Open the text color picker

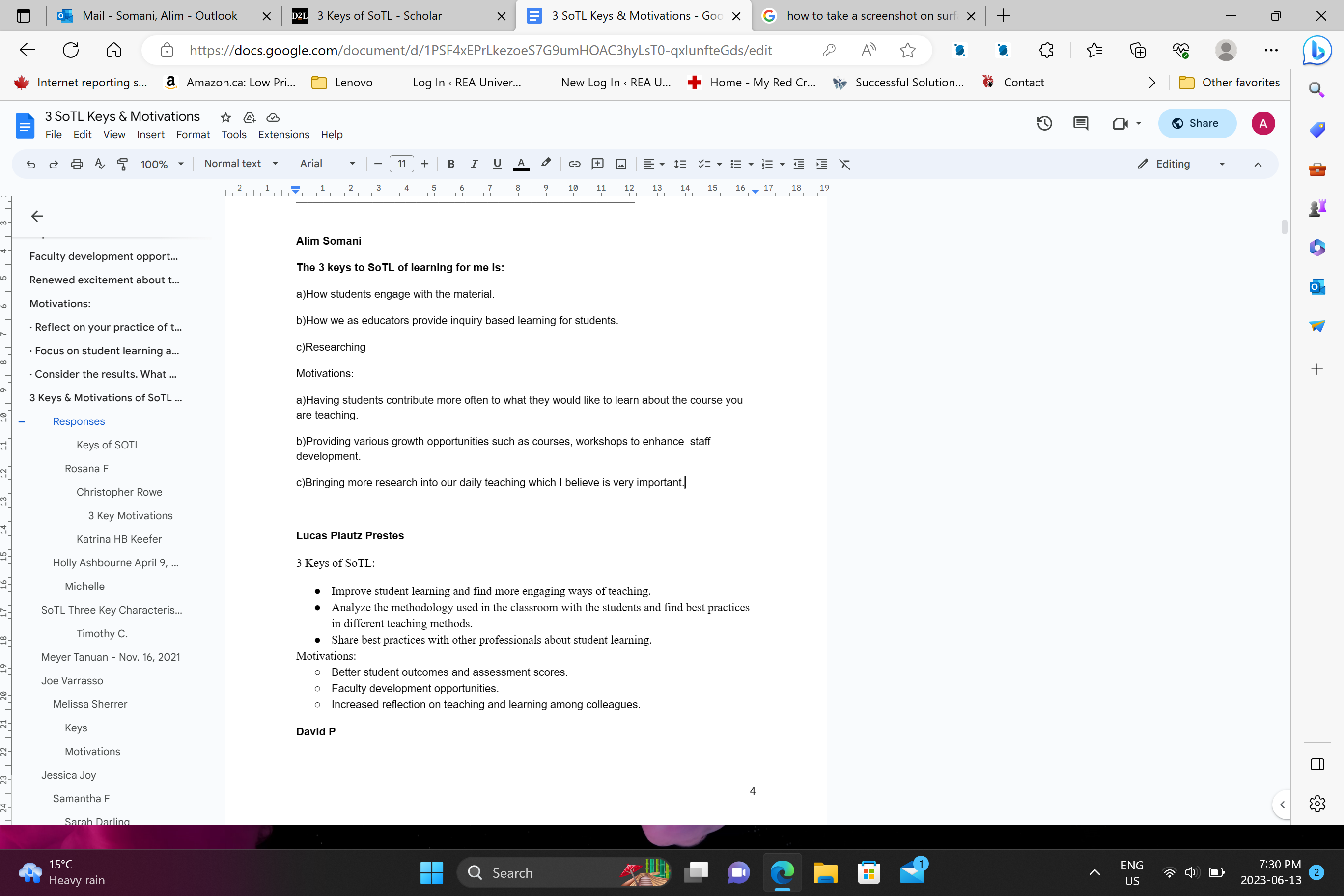click(x=521, y=164)
